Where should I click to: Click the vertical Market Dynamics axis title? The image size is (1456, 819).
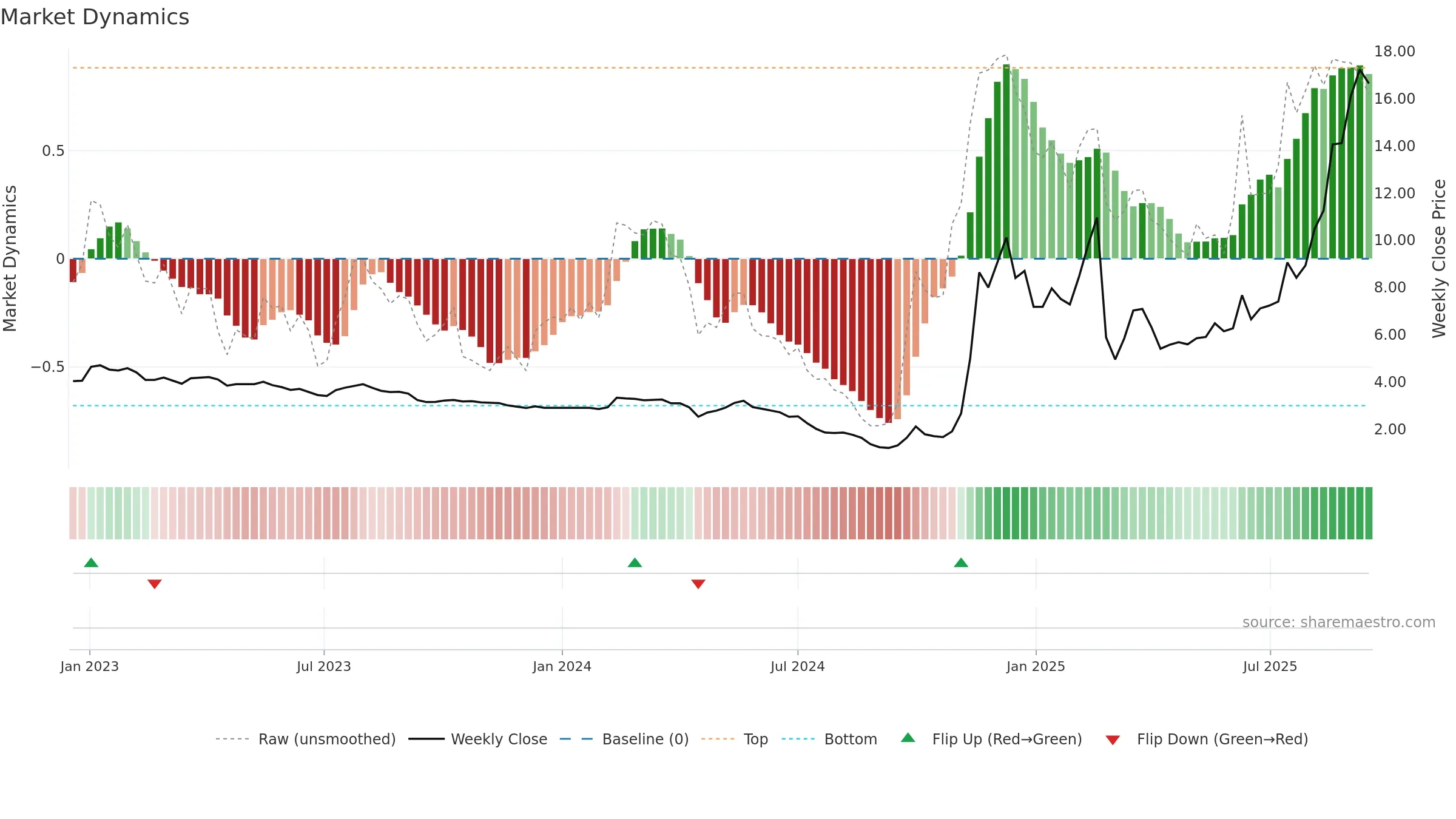(x=10, y=258)
